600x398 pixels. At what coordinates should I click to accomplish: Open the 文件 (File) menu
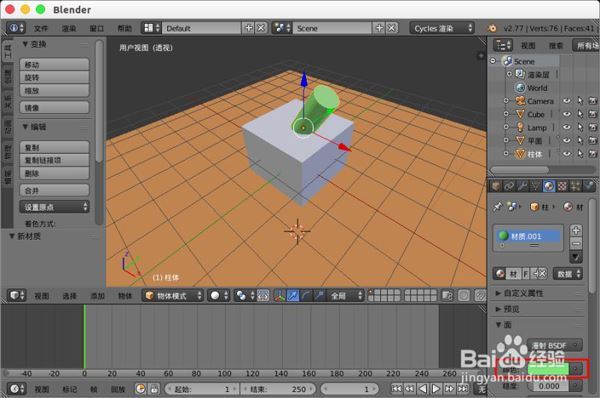[41, 28]
